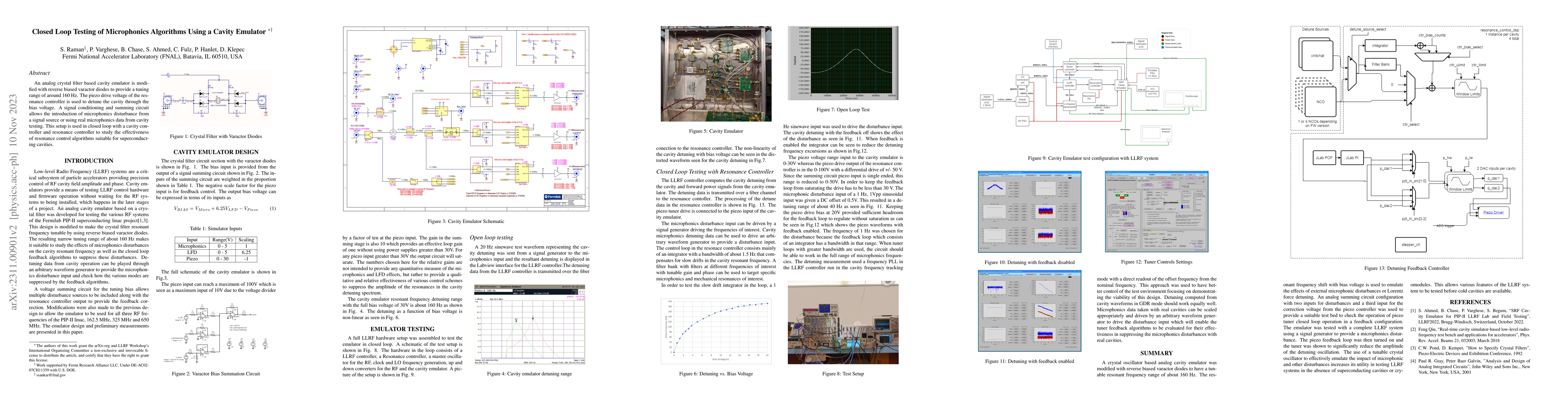Click reference [1] by S. Ahmed

pos(1470,317)
